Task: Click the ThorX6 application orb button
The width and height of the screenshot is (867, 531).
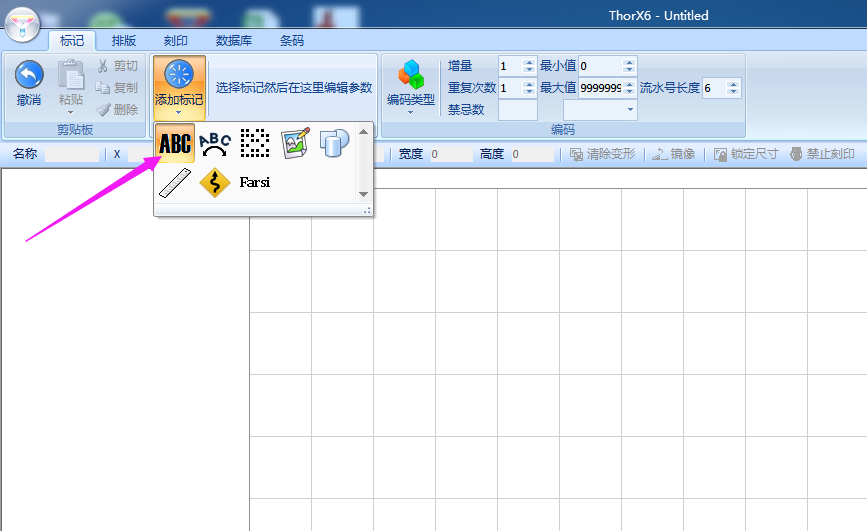Action: coord(23,23)
